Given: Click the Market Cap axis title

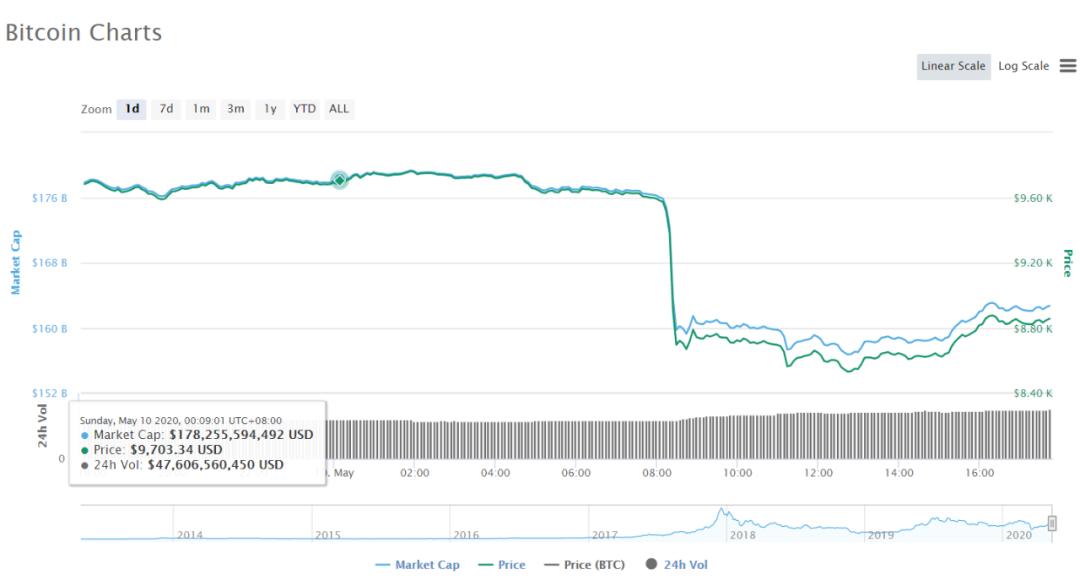Looking at the screenshot, I should pos(16,262).
